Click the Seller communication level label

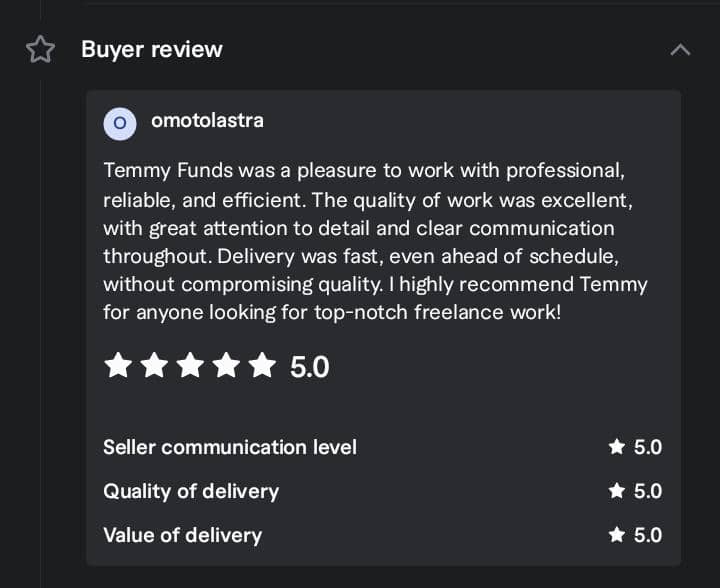[x=230, y=447]
